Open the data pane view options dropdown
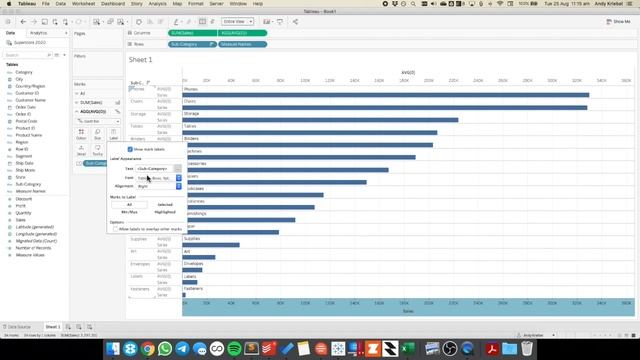This screenshot has height=360, width=640. (x=64, y=55)
